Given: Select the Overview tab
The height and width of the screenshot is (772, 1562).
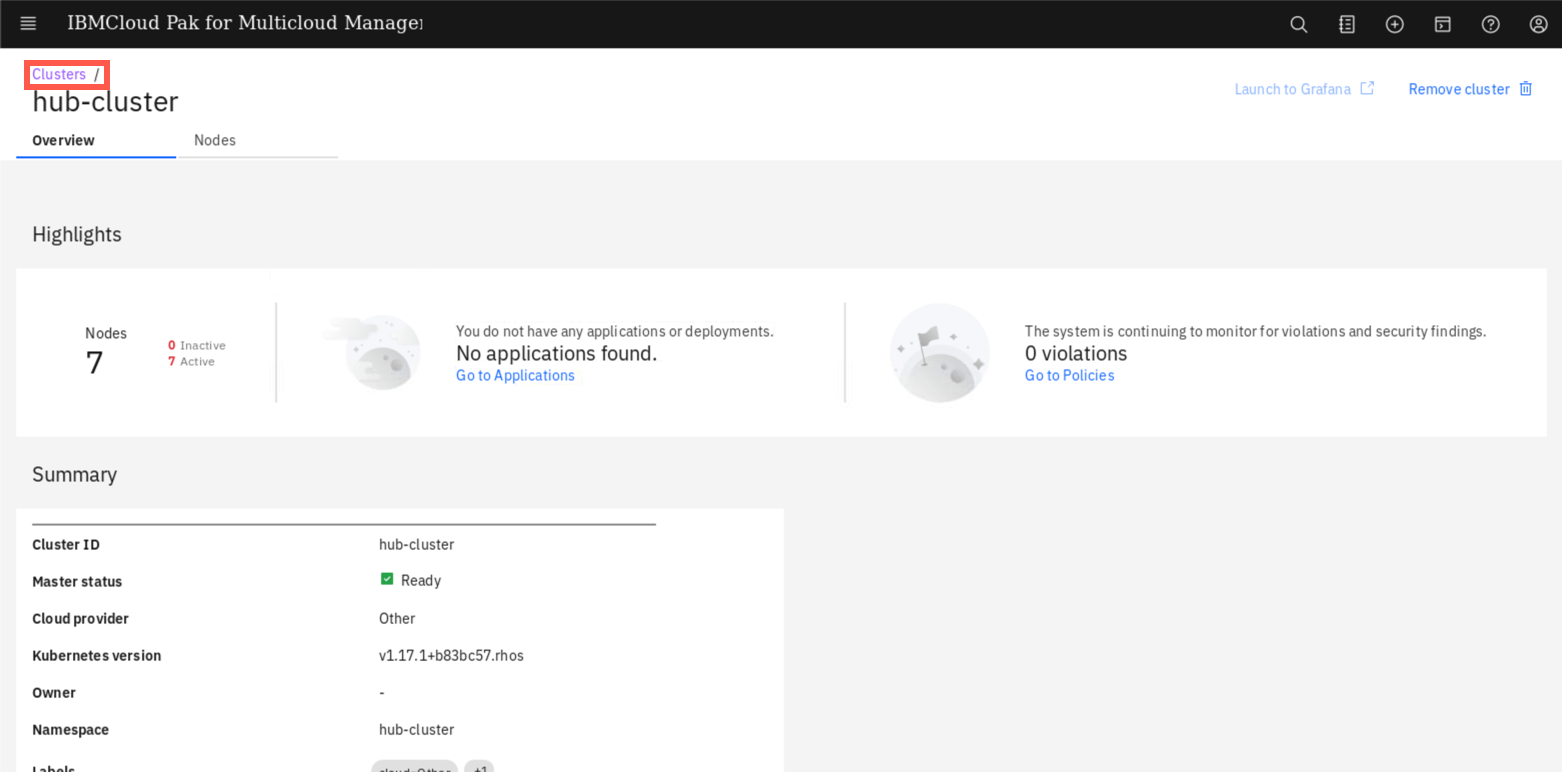Looking at the screenshot, I should click(x=62, y=140).
